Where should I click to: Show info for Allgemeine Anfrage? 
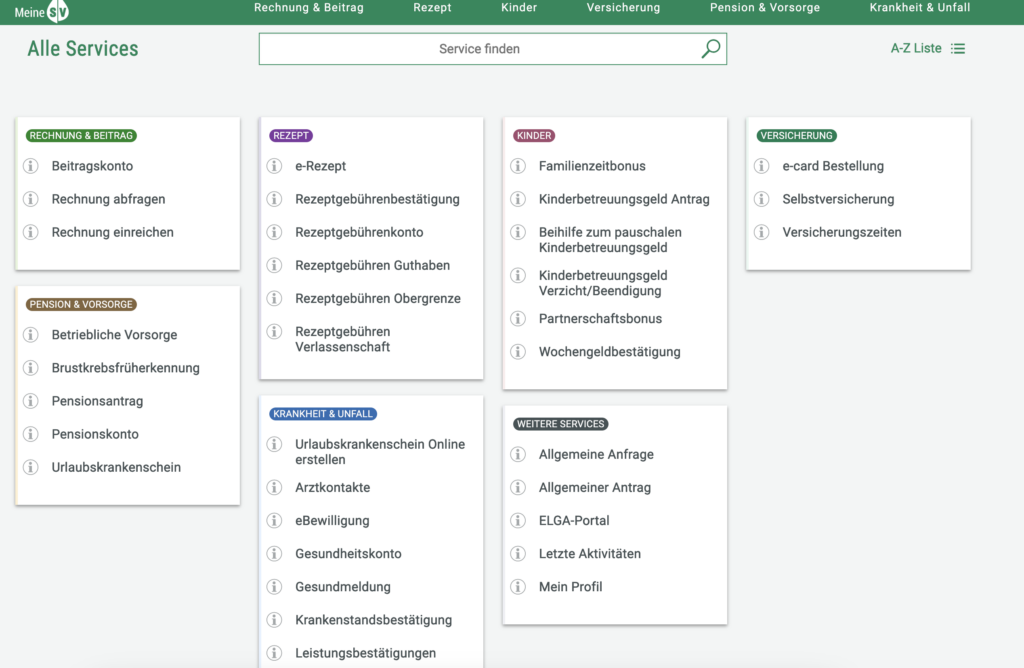tap(518, 454)
